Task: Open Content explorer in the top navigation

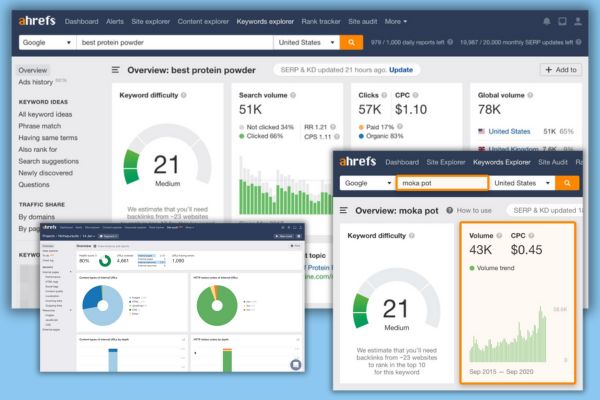Action: coord(203,21)
